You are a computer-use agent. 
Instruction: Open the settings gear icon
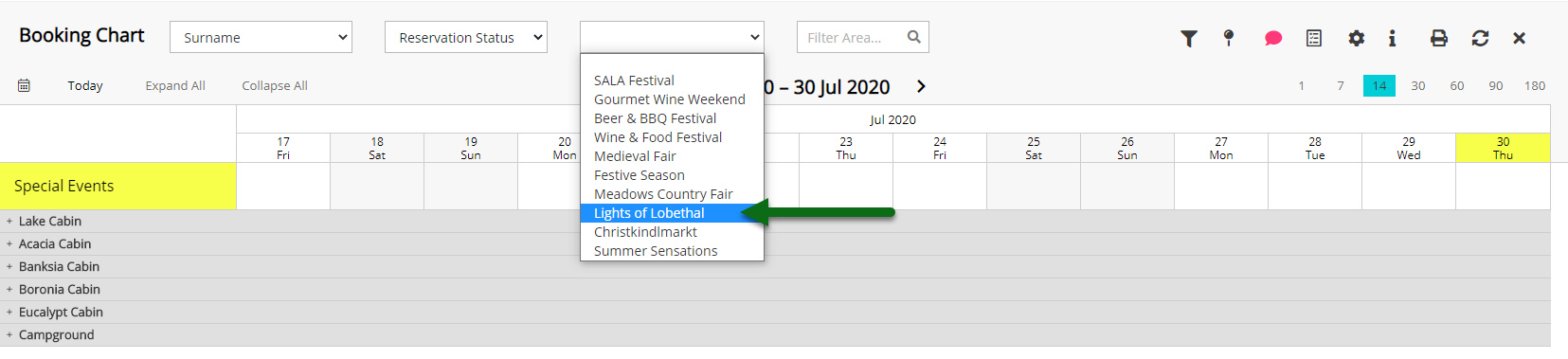tap(1357, 38)
